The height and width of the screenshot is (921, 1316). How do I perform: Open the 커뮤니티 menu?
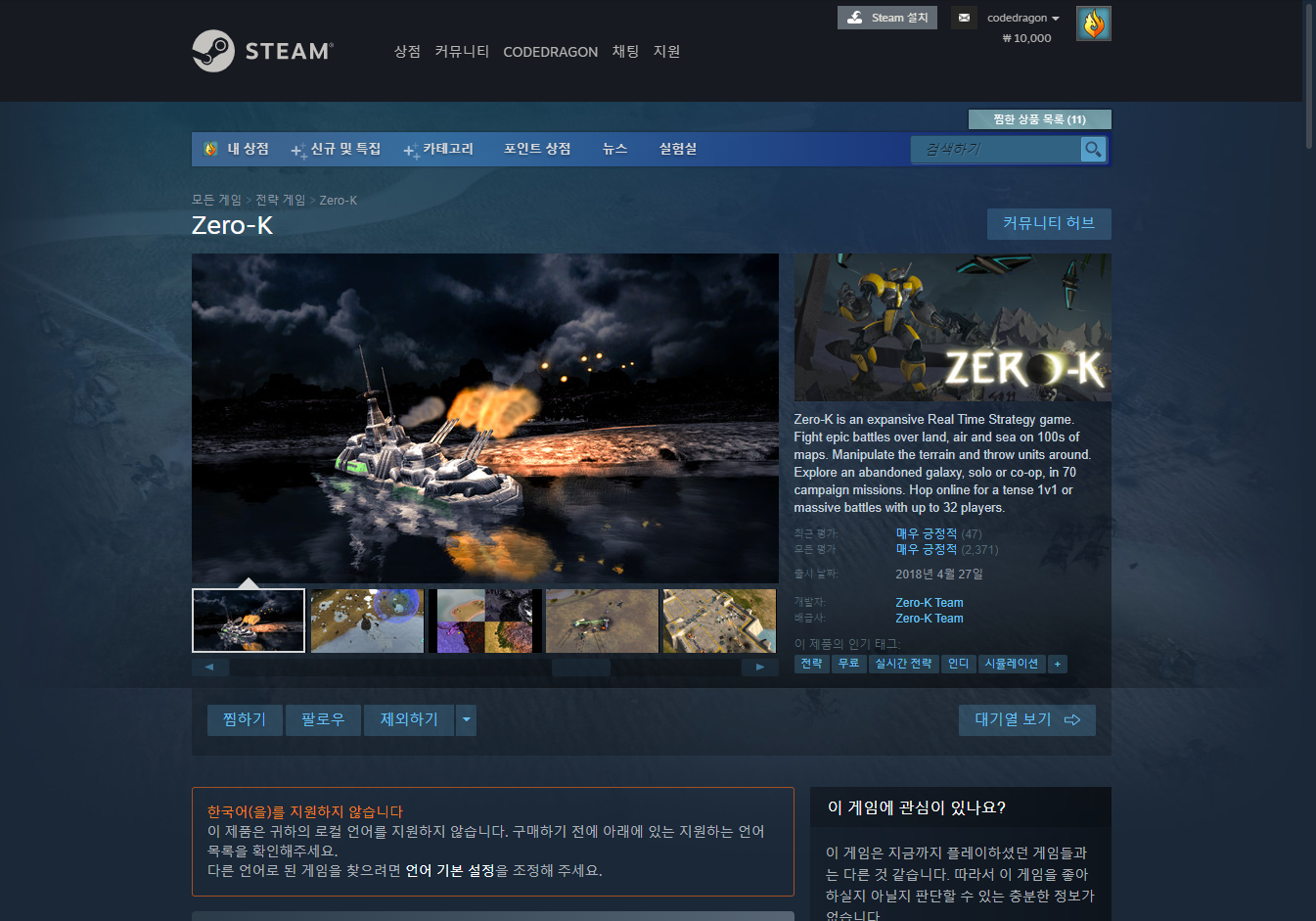pyautogui.click(x=462, y=51)
